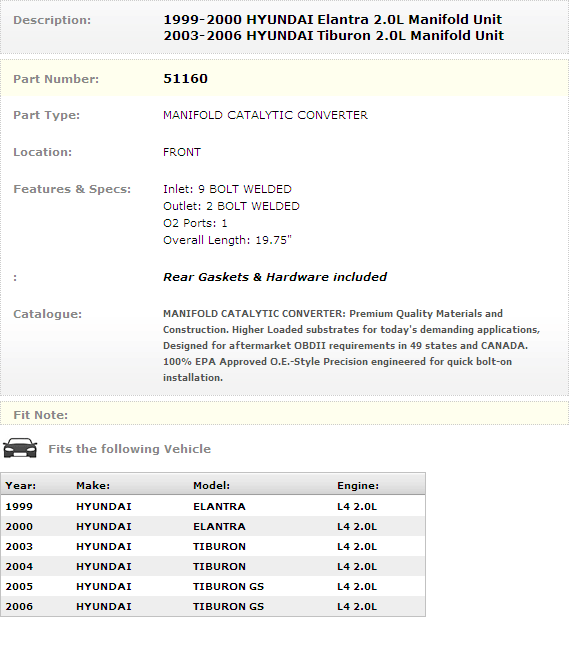Click ELANTRA in the 2000 row

pos(219,527)
